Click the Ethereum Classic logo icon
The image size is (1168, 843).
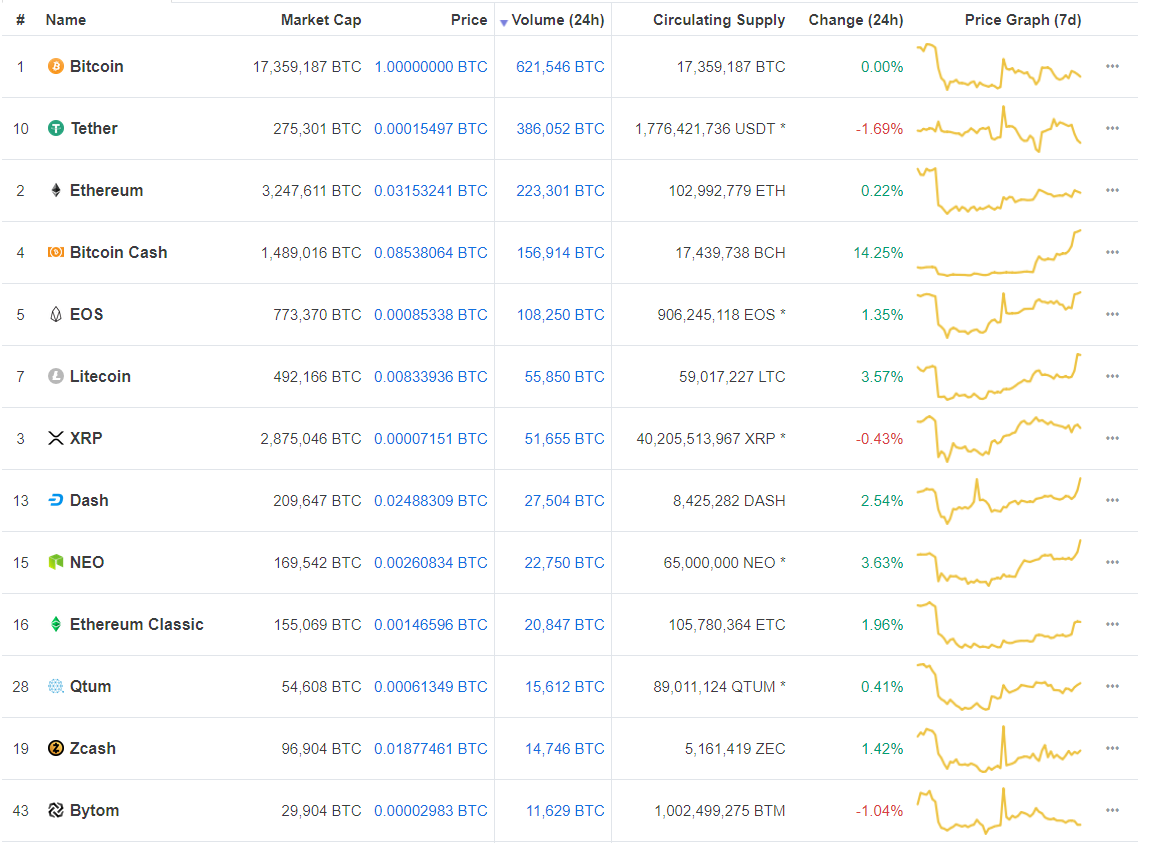pos(56,624)
